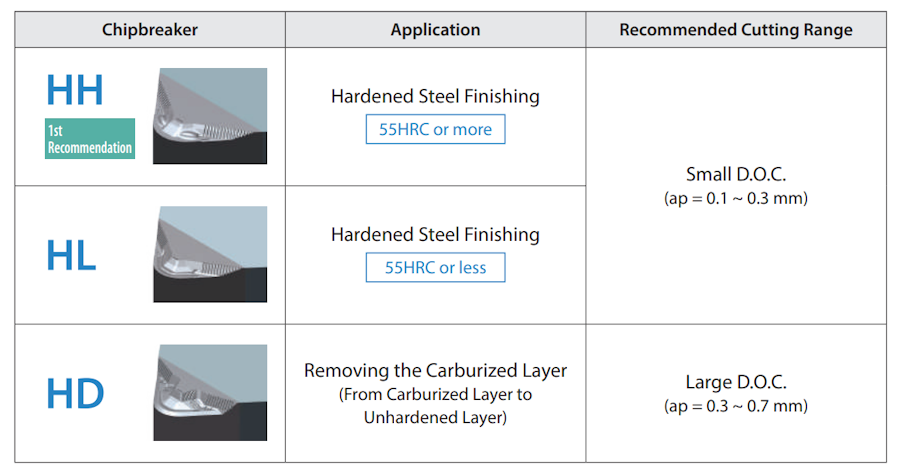
Task: Click the '55HRC or more' box
Action: [x=435, y=130]
